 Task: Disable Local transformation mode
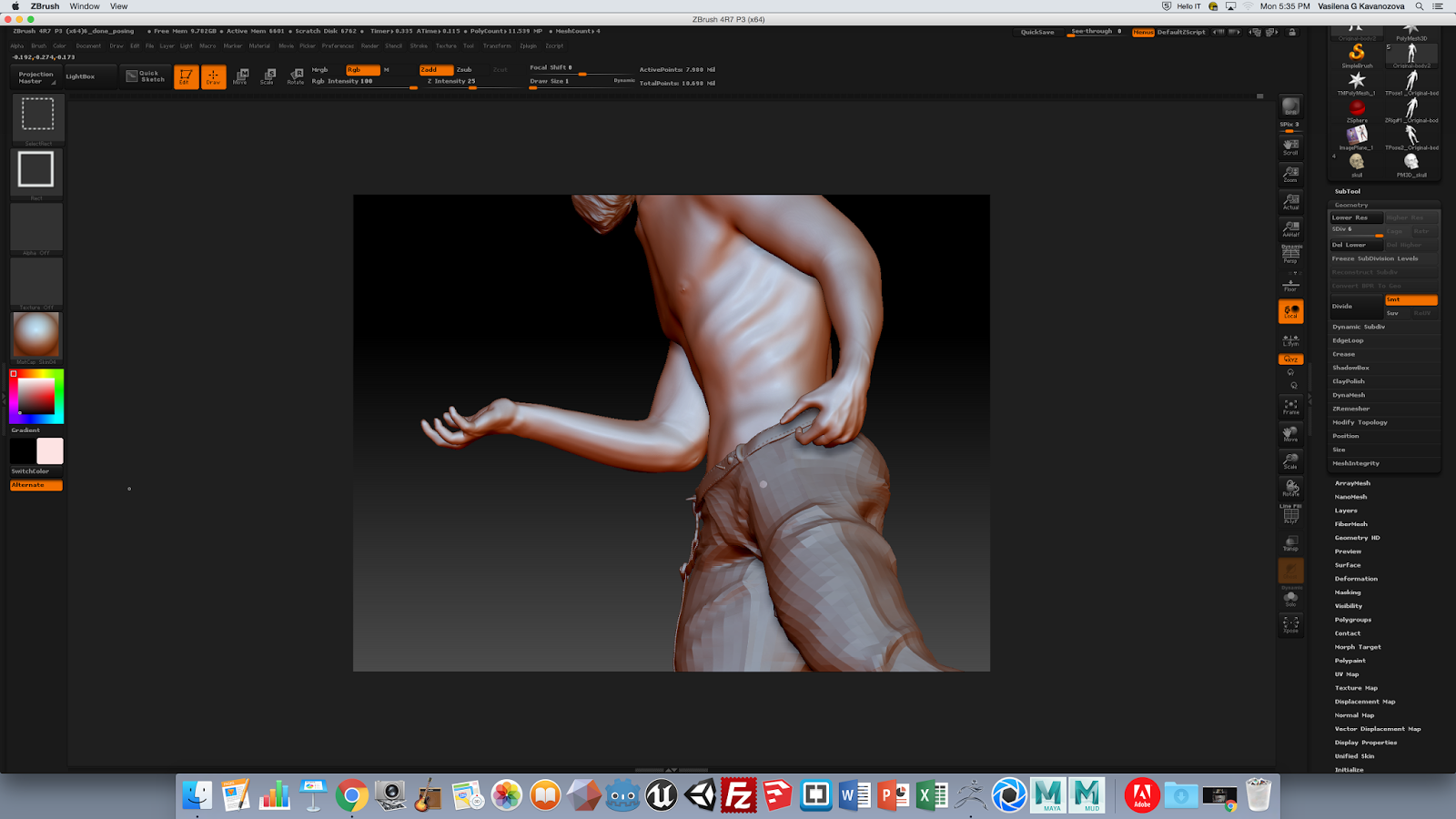tap(1290, 312)
